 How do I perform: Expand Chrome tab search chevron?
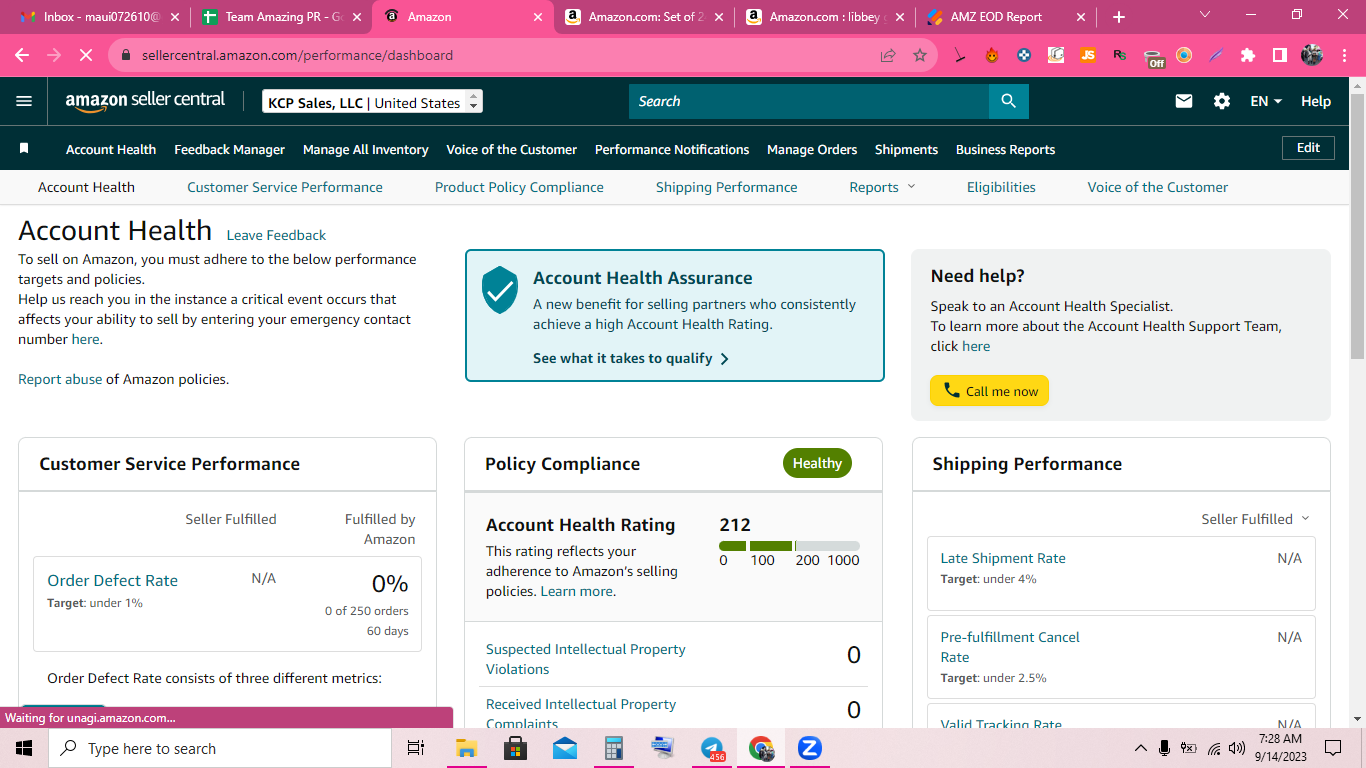coord(1204,15)
